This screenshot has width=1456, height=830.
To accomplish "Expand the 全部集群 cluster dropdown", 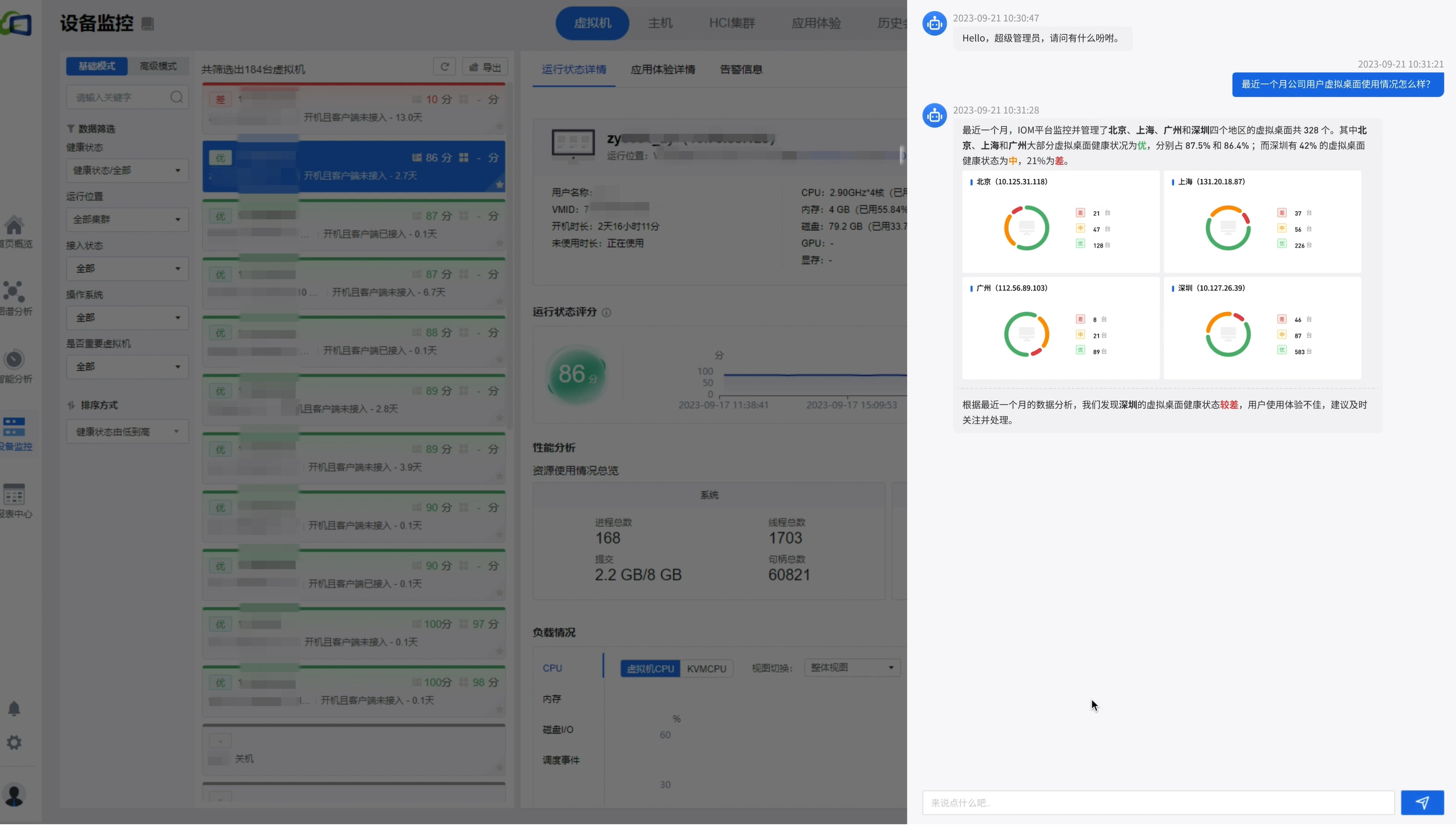I will coord(126,220).
